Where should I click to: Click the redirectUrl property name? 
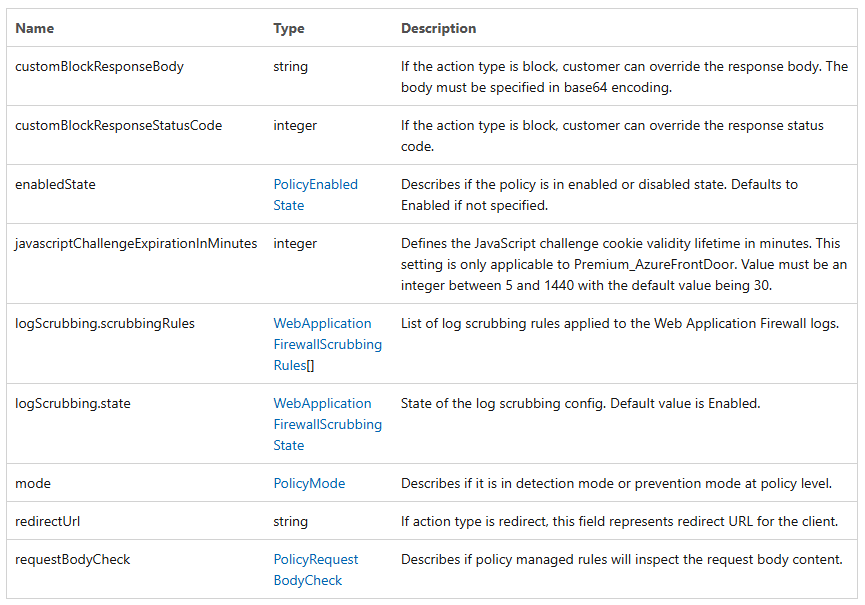tap(47, 521)
